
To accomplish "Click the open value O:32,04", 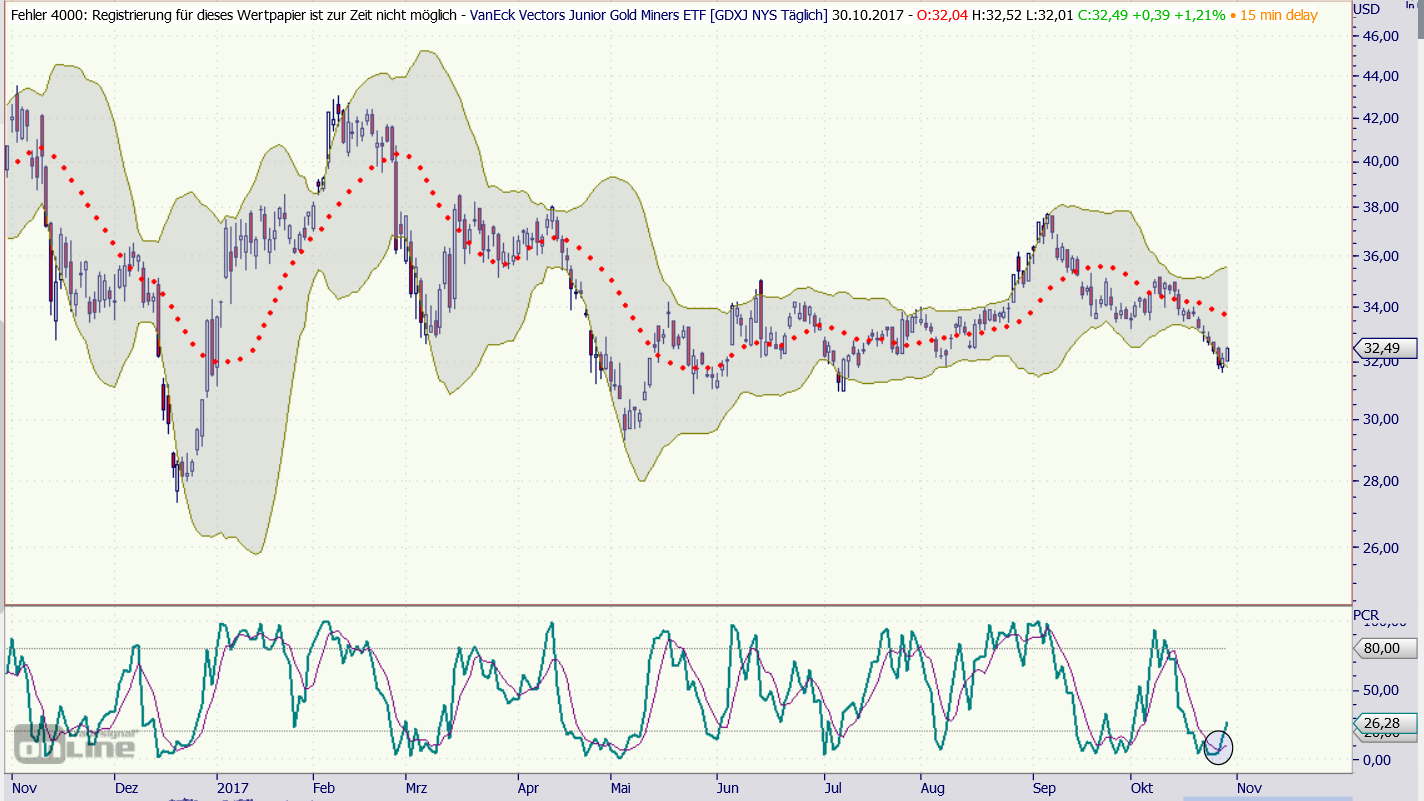I will 943,15.
